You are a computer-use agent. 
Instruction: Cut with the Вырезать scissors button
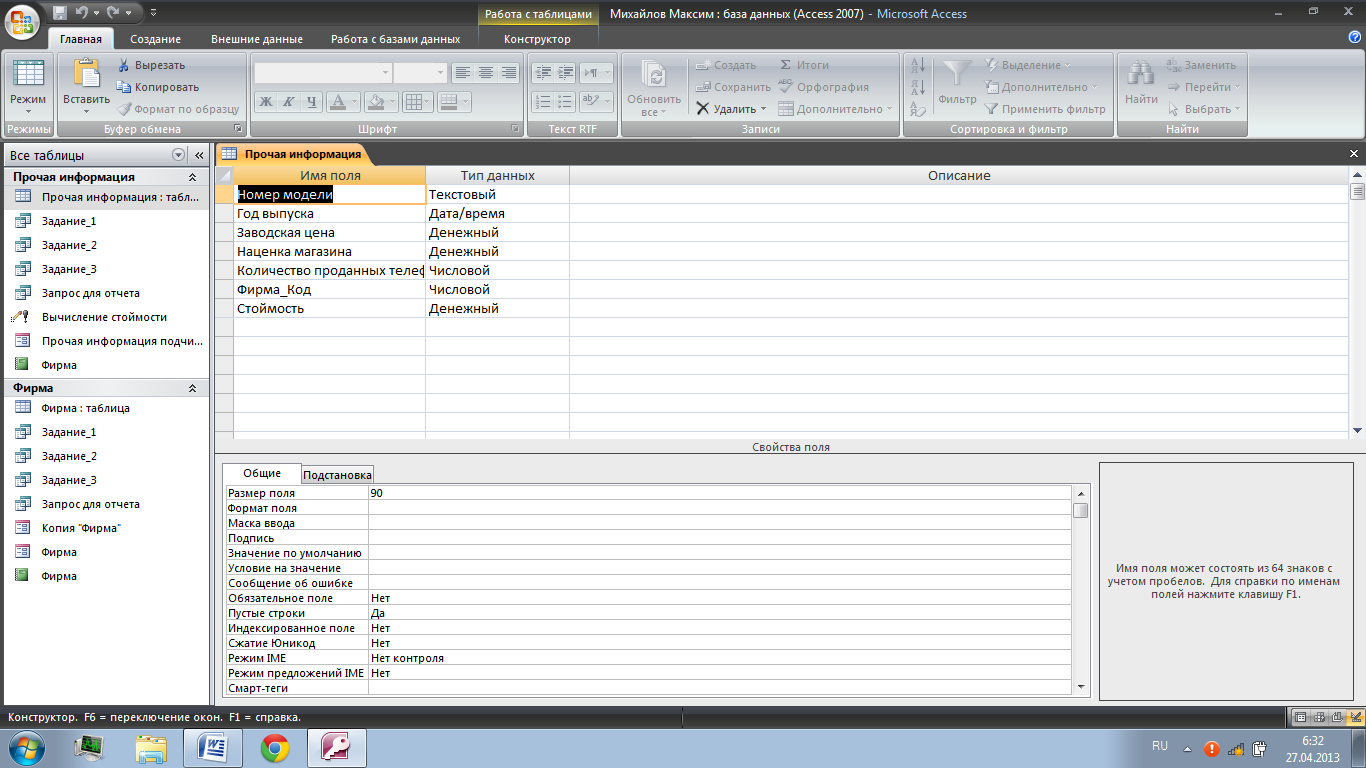point(151,65)
